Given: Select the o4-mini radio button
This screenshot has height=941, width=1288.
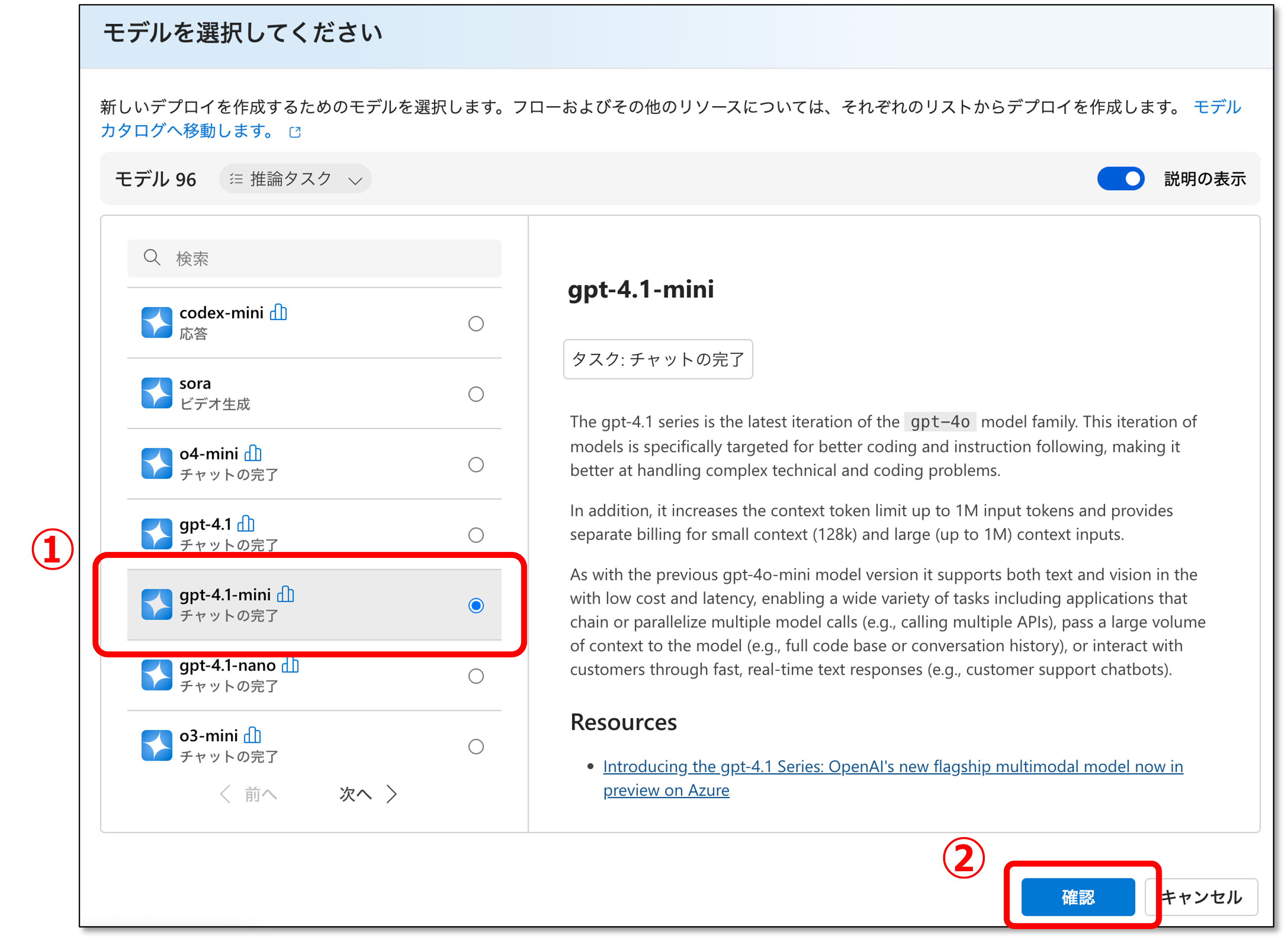Looking at the screenshot, I should (476, 465).
